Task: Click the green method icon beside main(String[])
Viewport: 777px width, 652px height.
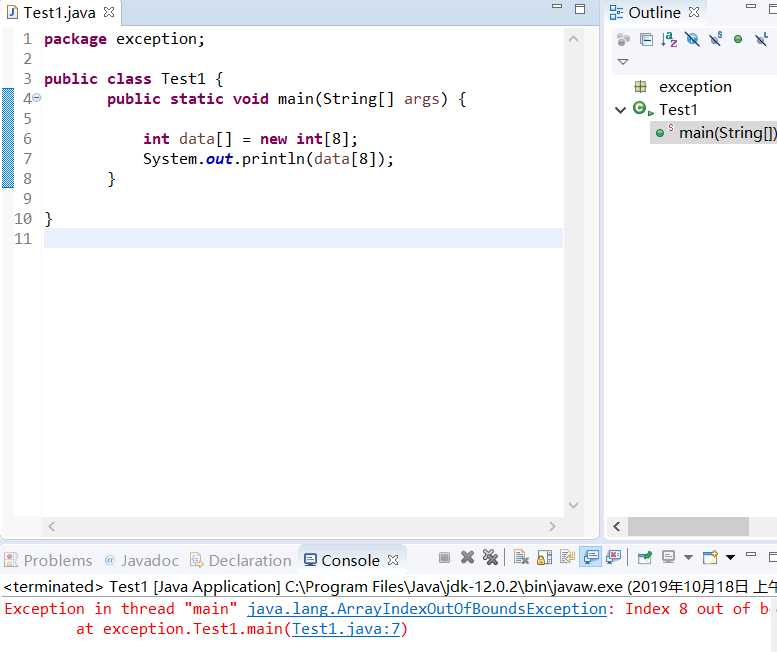Action: pos(662,132)
